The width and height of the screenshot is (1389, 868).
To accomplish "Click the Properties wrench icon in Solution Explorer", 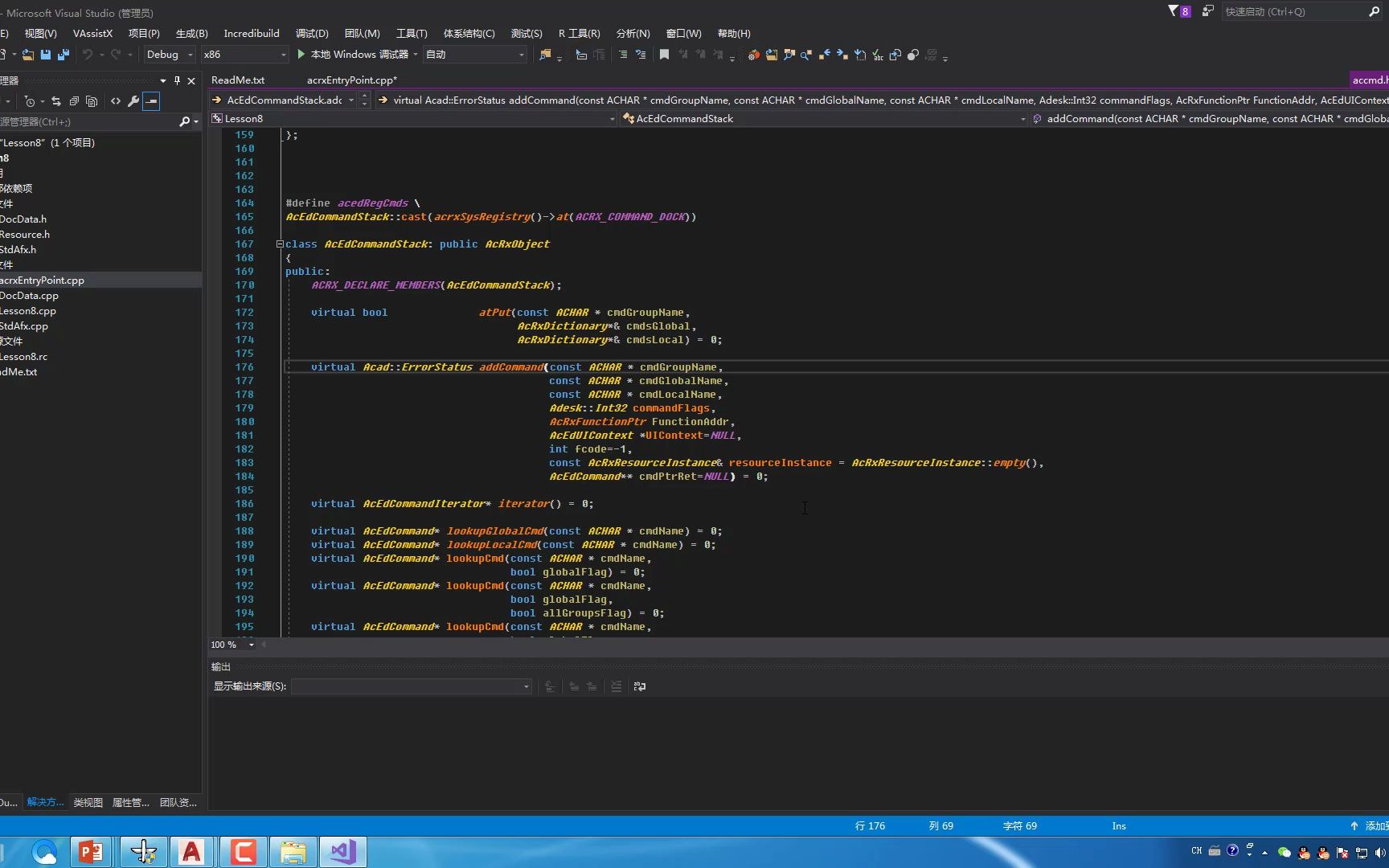I will (x=133, y=101).
